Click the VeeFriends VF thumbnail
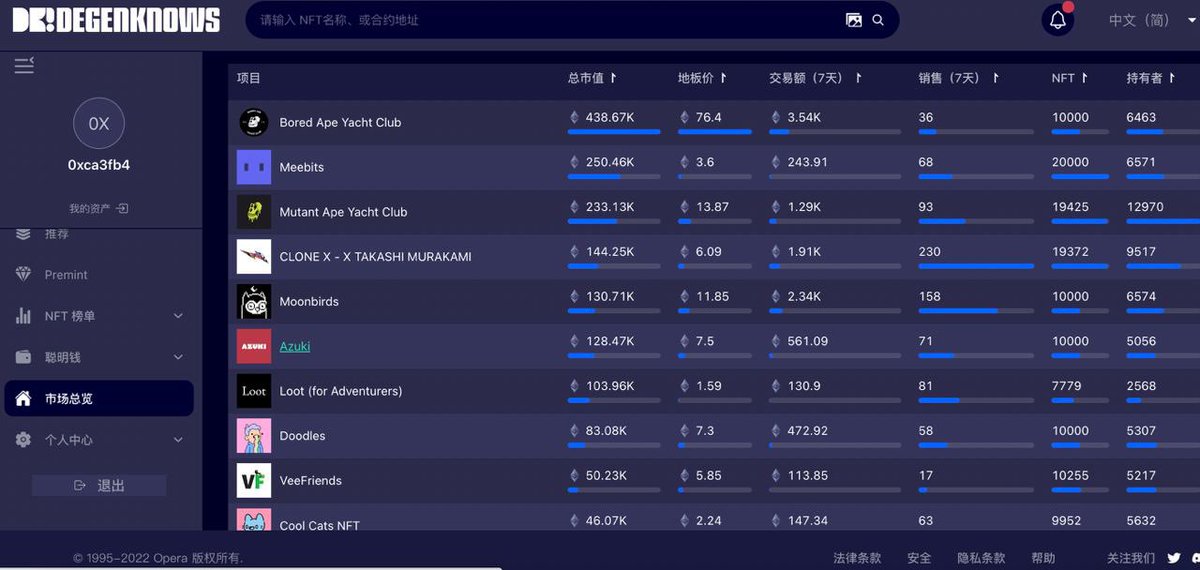 254,480
